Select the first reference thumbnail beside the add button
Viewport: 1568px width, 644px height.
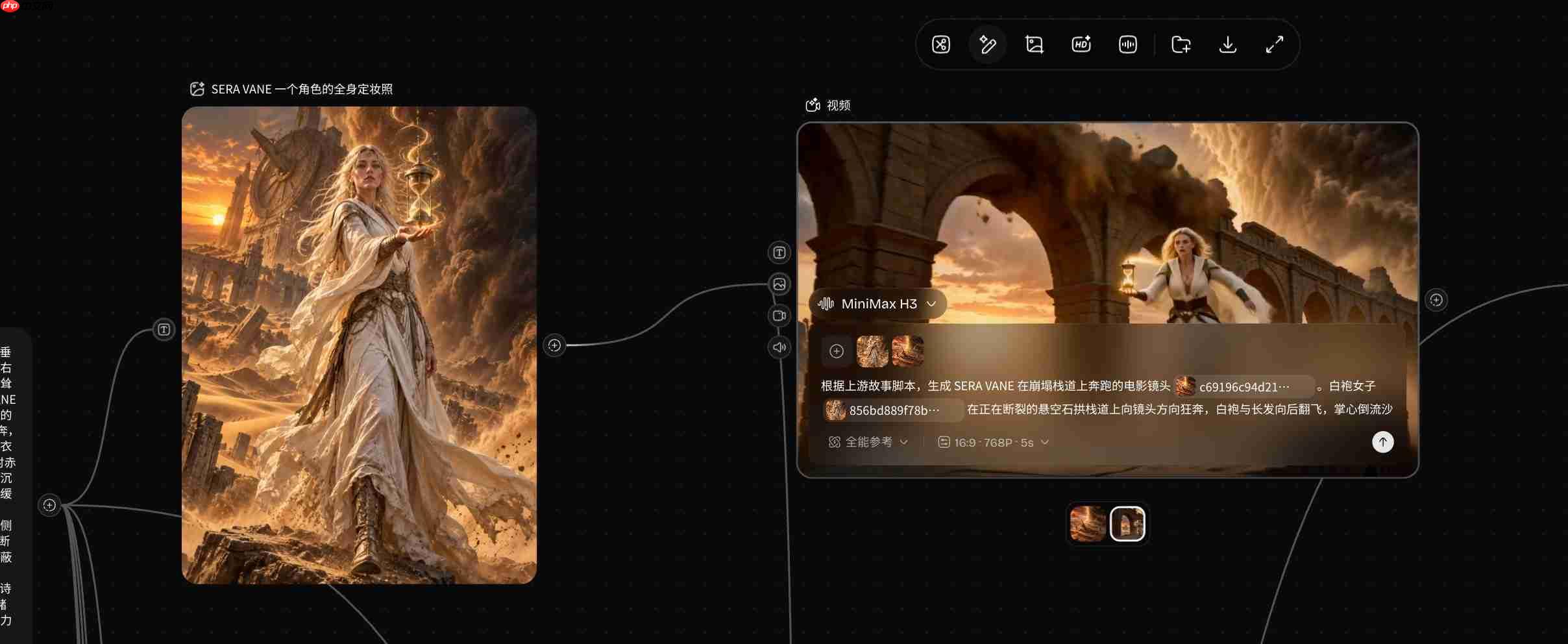point(872,351)
